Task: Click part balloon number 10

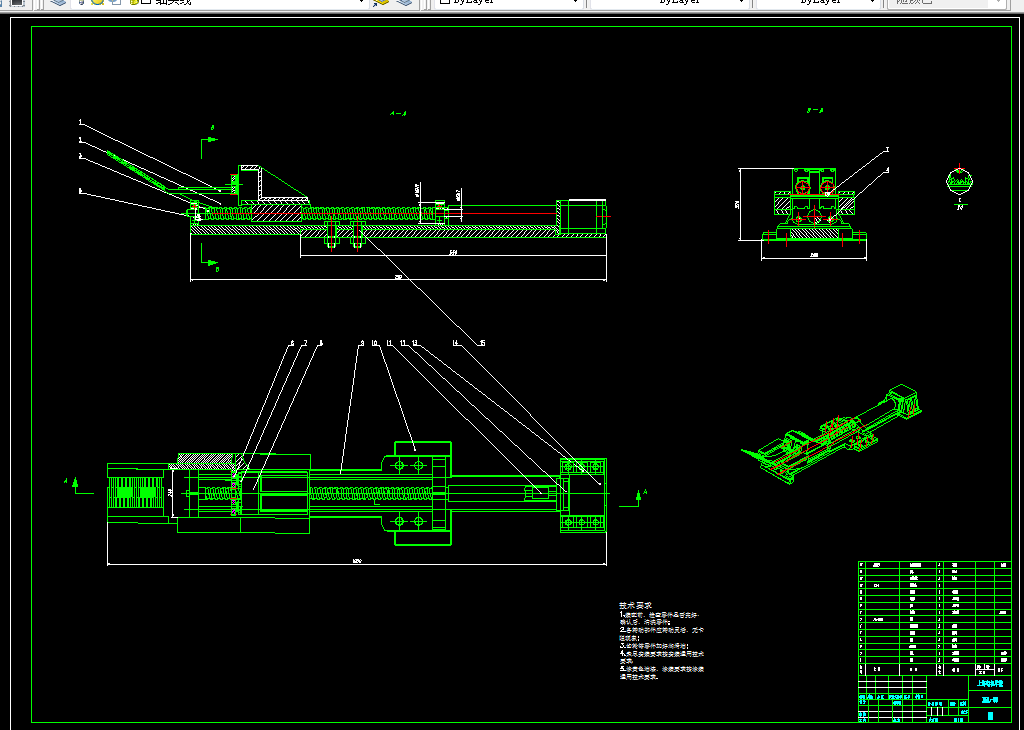Action: [x=374, y=343]
